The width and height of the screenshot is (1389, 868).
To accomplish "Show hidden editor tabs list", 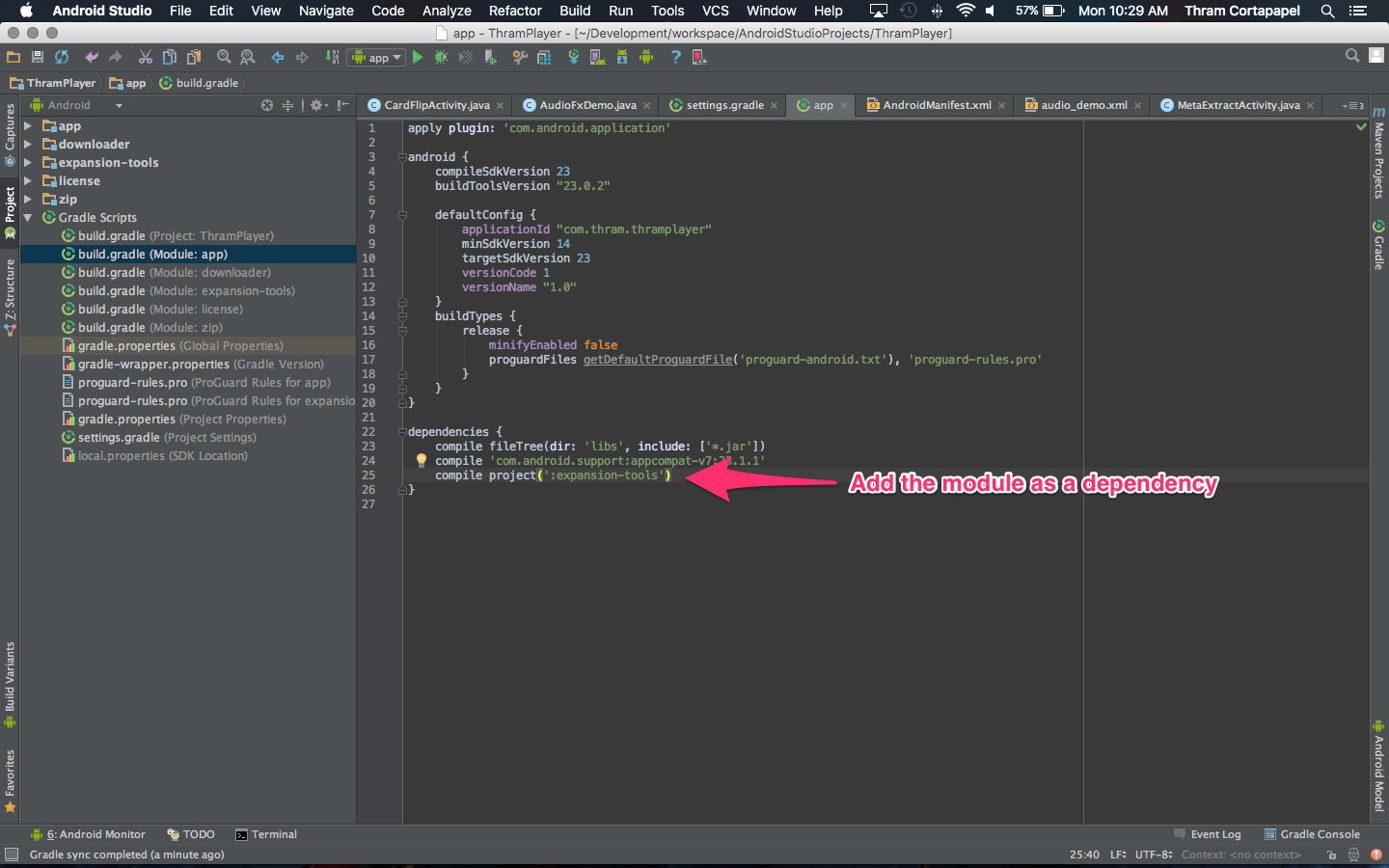I will (1352, 105).
